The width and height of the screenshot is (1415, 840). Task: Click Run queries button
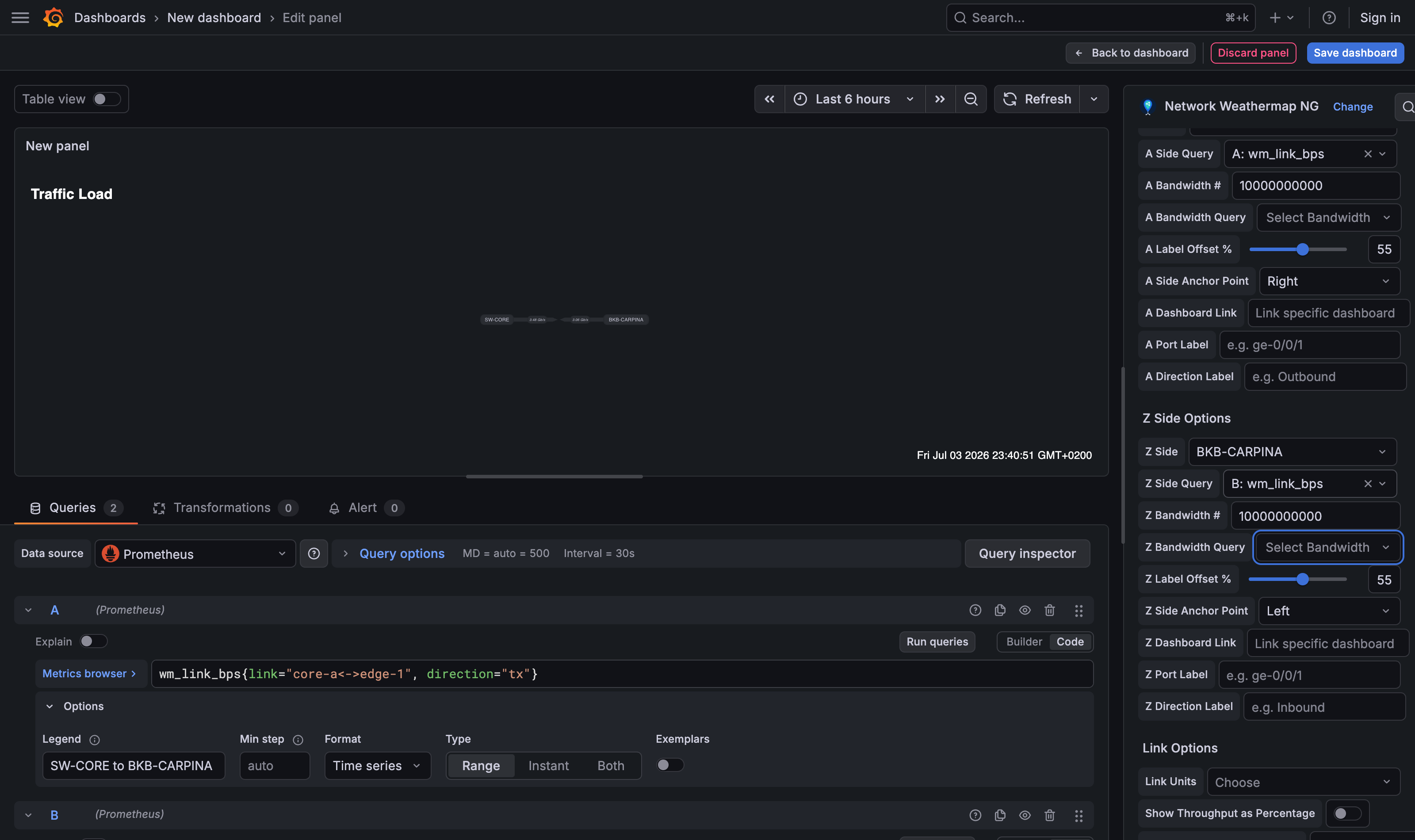click(x=937, y=641)
